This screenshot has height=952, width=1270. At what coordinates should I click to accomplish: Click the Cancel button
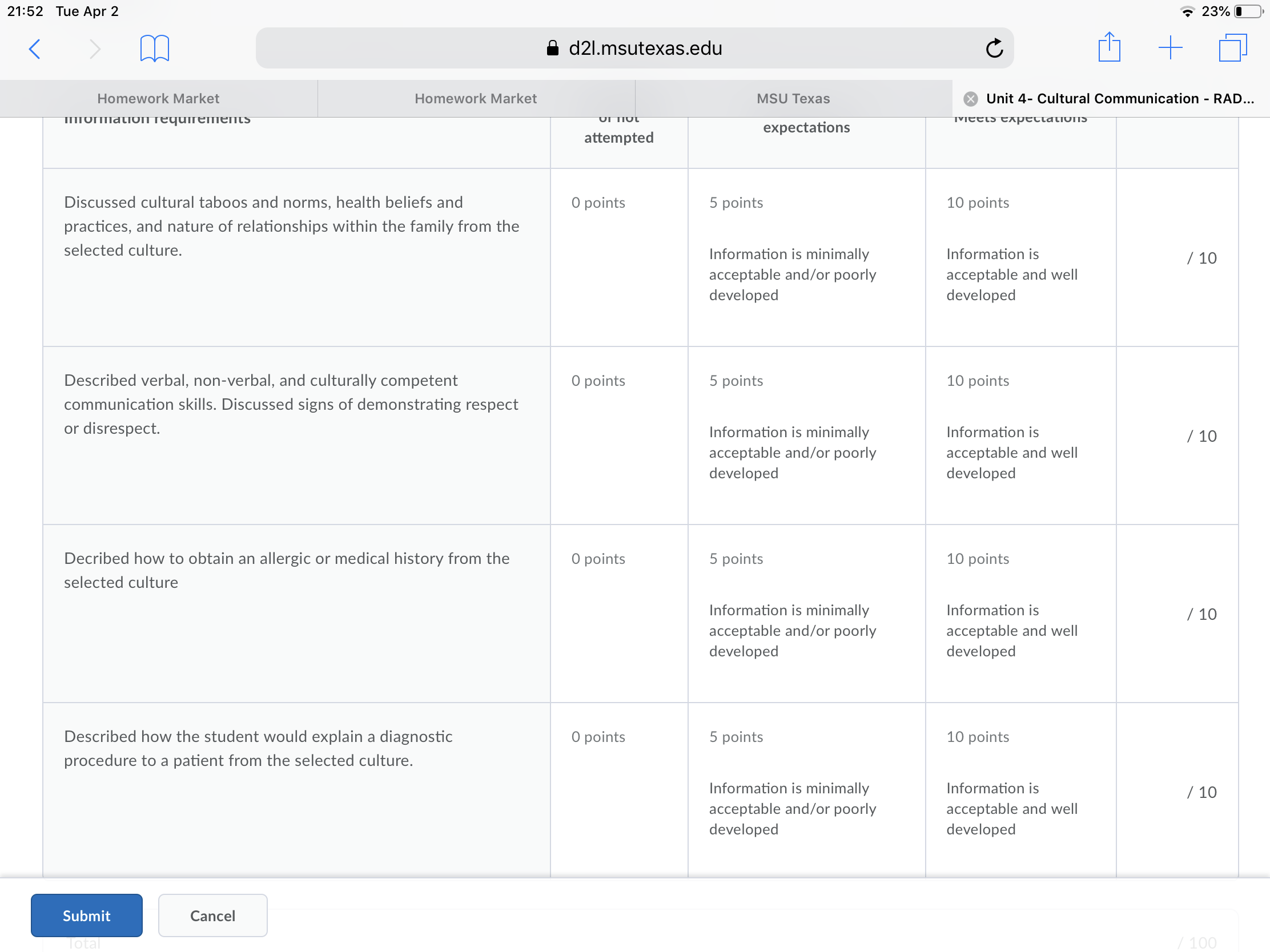[212, 915]
